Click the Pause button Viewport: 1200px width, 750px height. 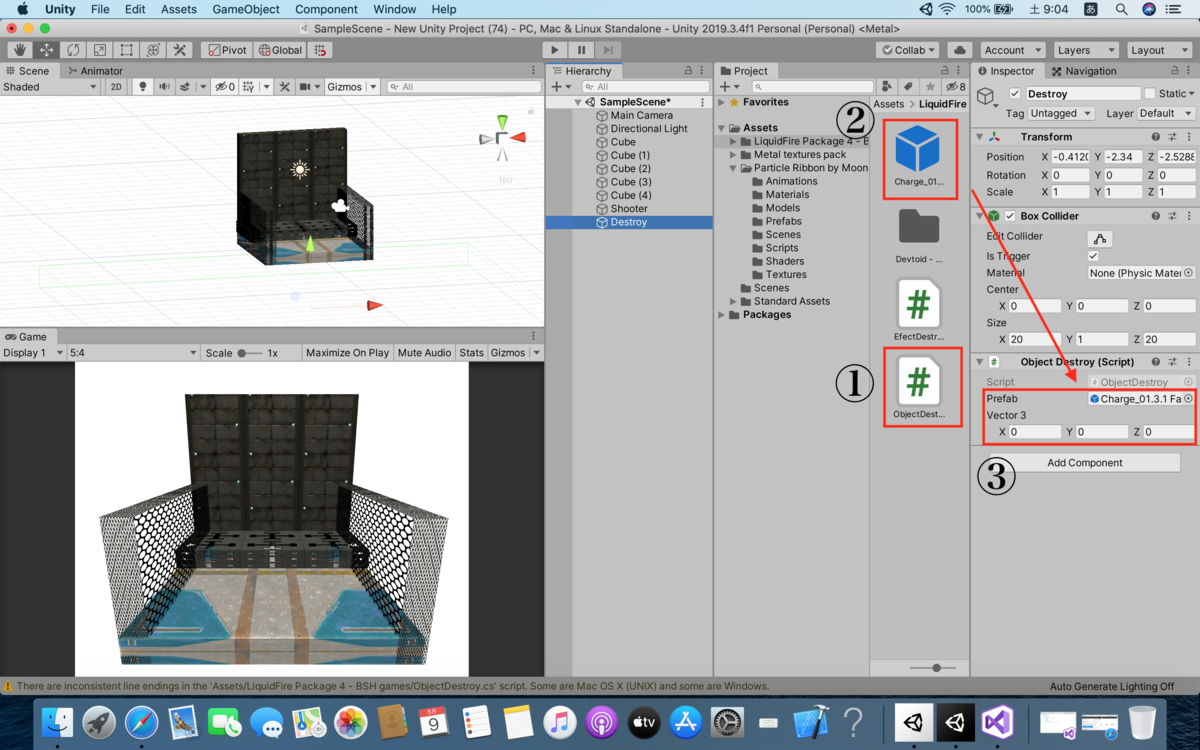[581, 50]
